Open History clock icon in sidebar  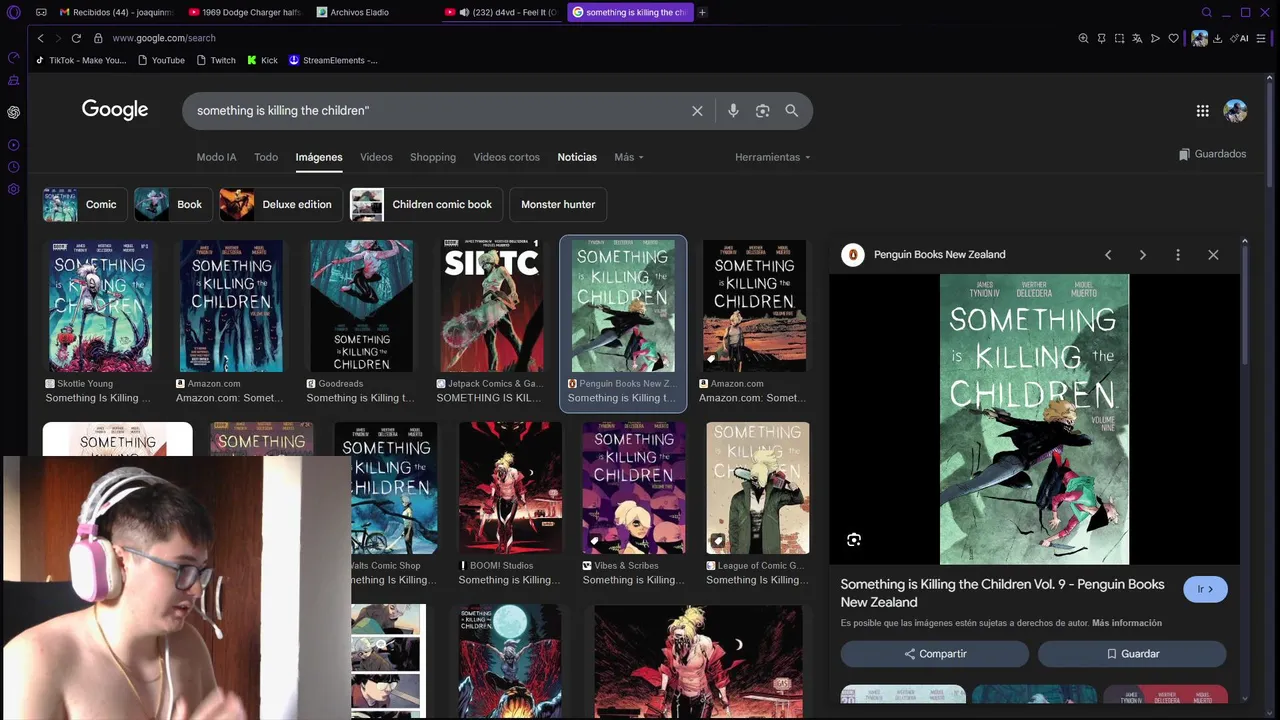coord(13,167)
